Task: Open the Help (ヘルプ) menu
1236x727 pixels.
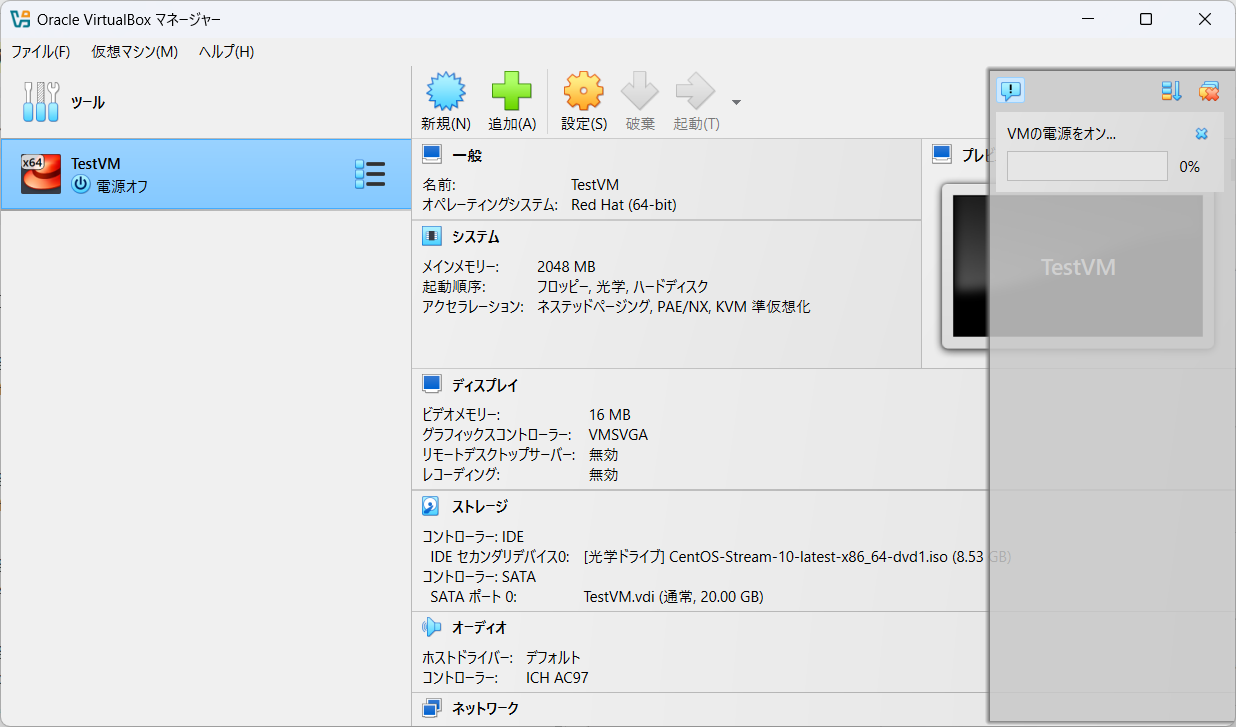Action: 226,51
